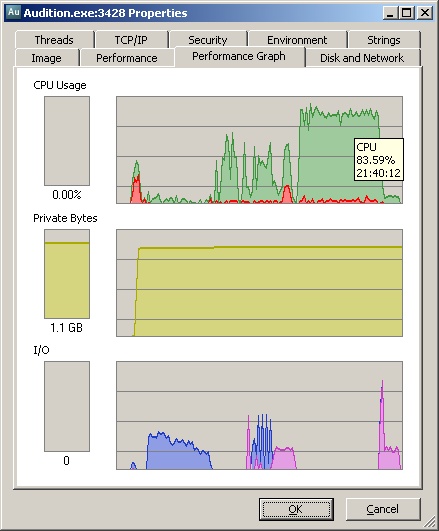Click the I/O meter bar showing 0

pyautogui.click(x=67, y=406)
